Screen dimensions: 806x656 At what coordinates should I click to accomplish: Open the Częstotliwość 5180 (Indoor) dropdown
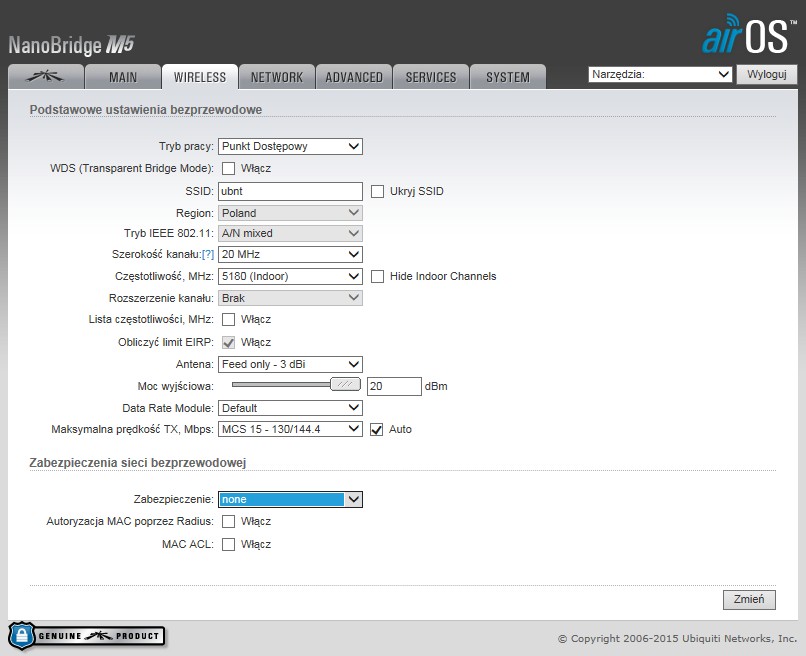coord(290,276)
